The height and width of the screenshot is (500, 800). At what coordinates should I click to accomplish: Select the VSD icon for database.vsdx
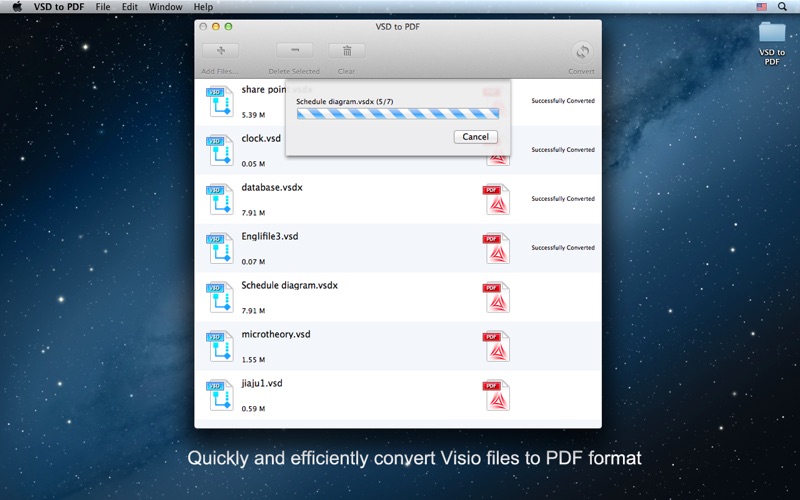220,199
